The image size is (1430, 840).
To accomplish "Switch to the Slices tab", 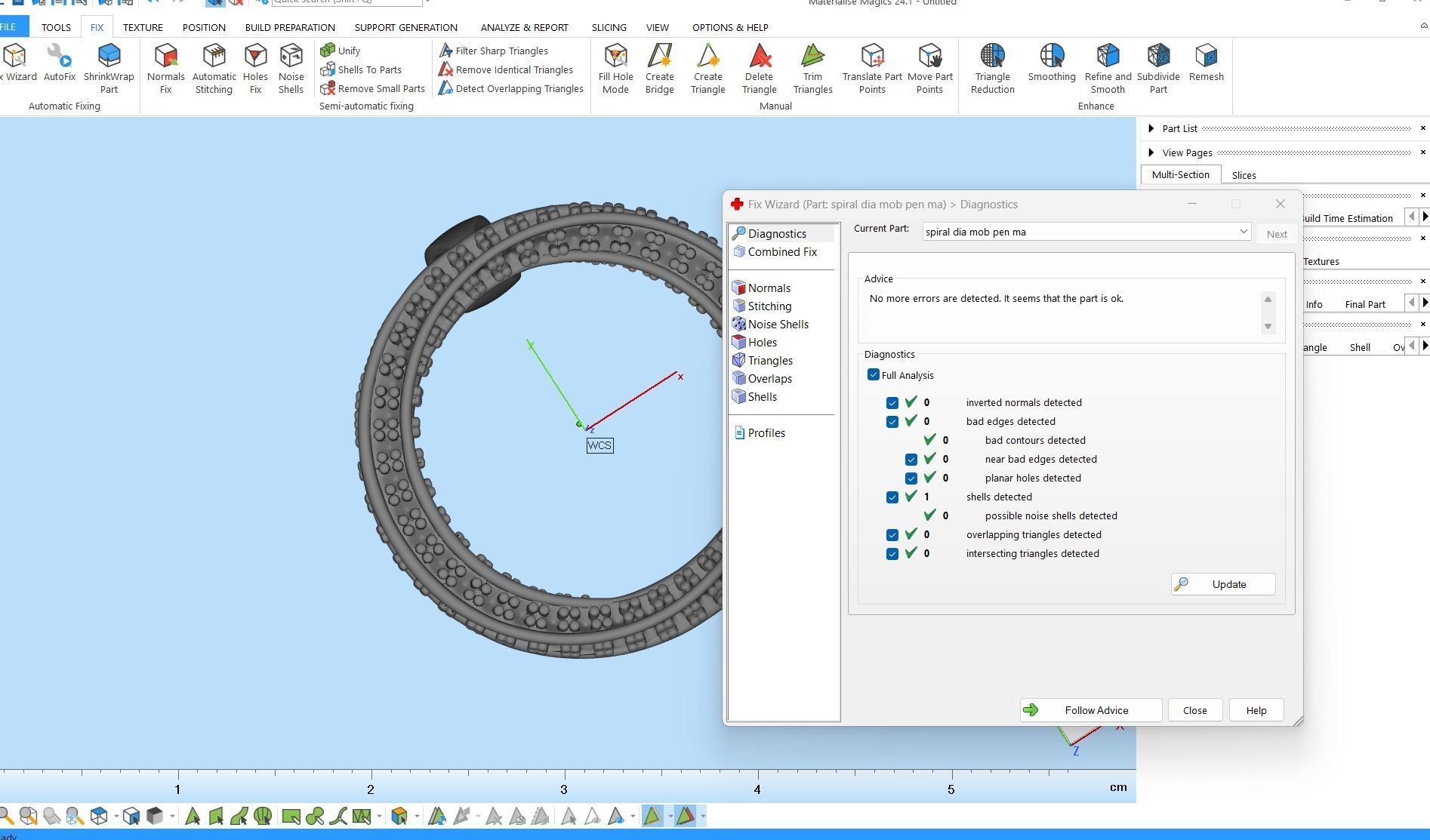I will [1244, 175].
